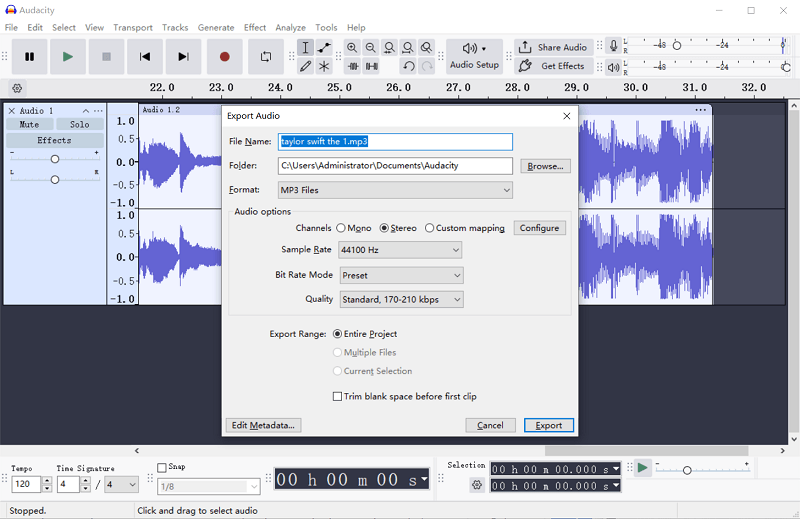The width and height of the screenshot is (800, 519).
Task: Collapse the Audio 1 track arrow
Action: click(x=86, y=111)
